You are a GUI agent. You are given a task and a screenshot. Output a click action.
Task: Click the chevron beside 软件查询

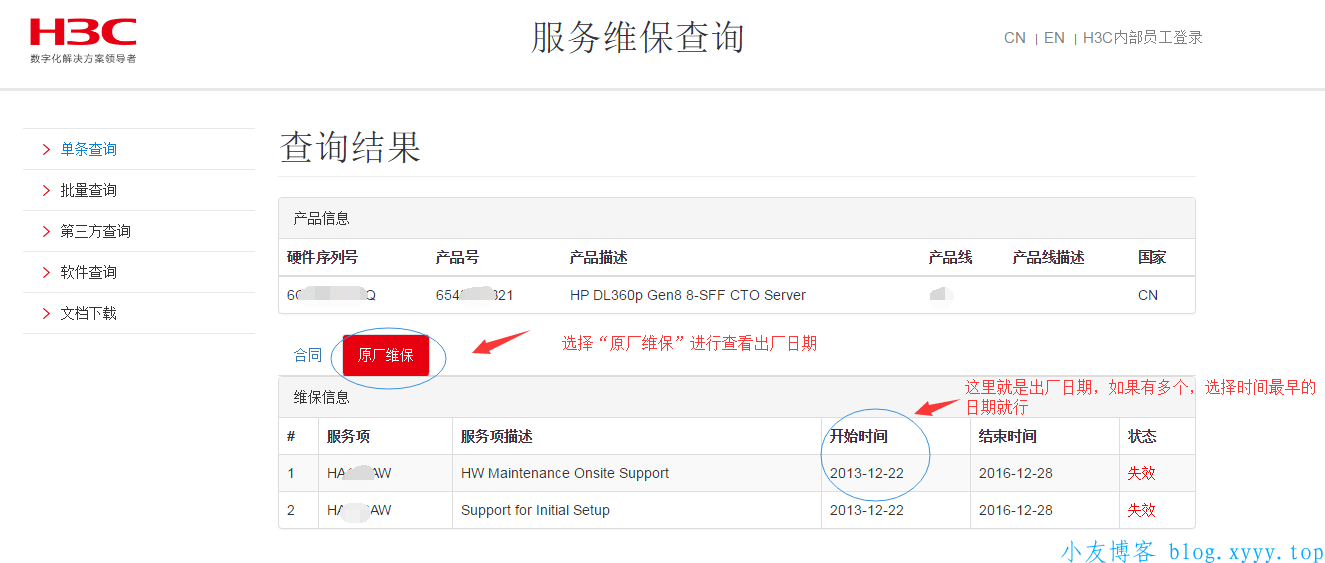[46, 273]
